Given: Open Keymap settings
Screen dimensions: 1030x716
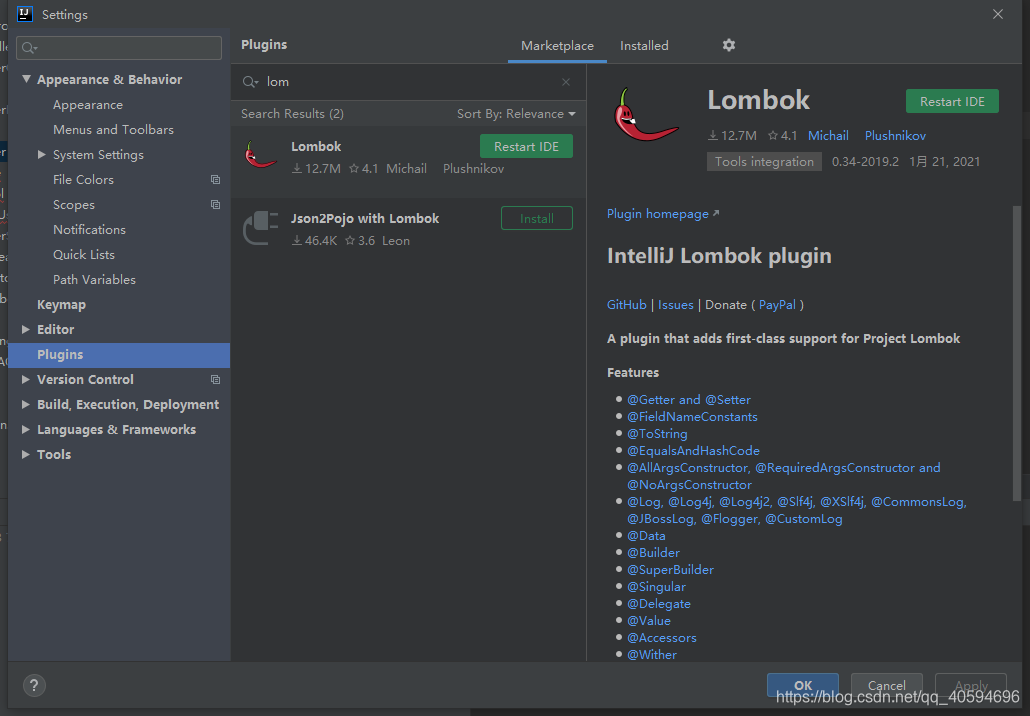Looking at the screenshot, I should tap(61, 304).
